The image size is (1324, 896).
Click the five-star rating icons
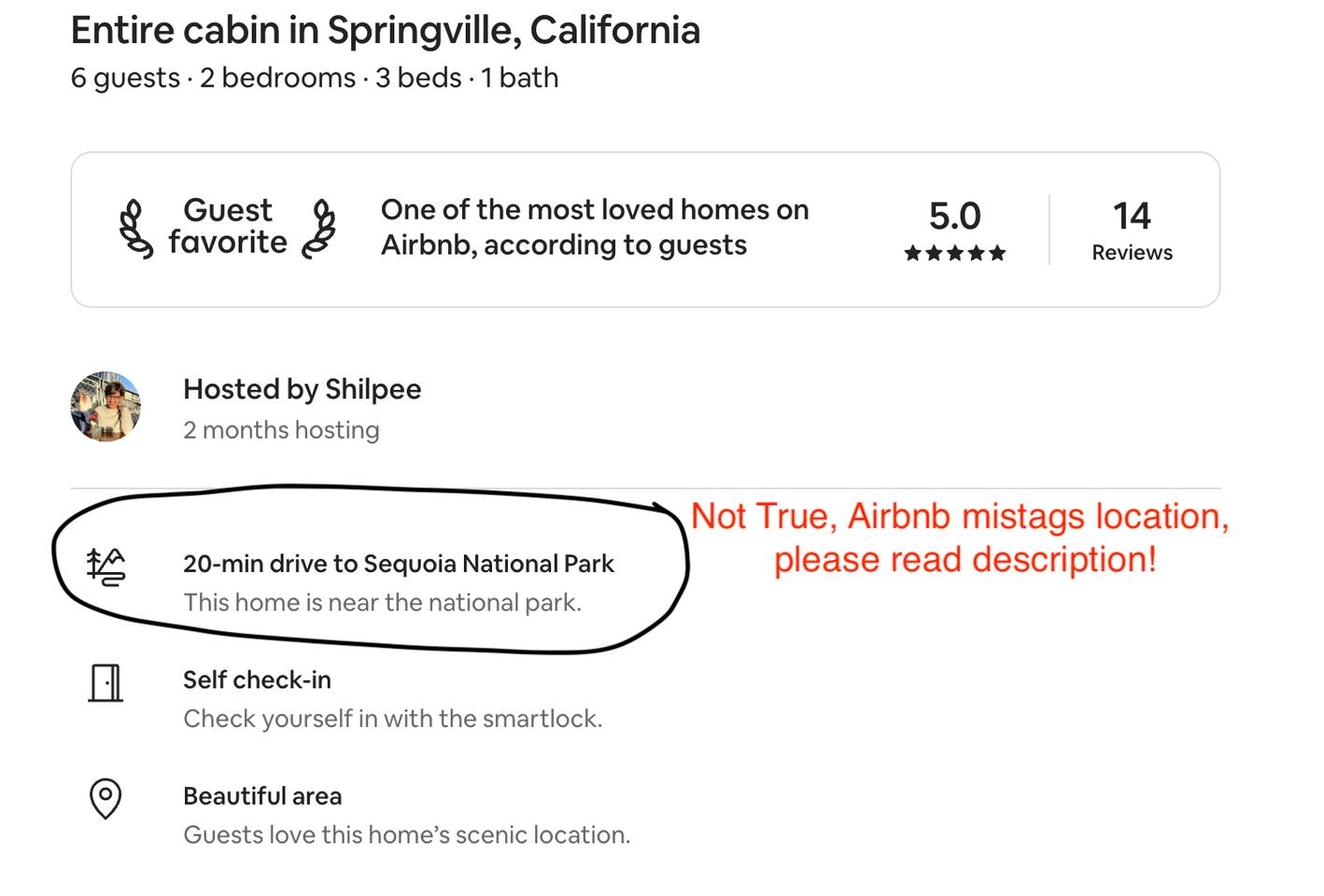tap(954, 253)
